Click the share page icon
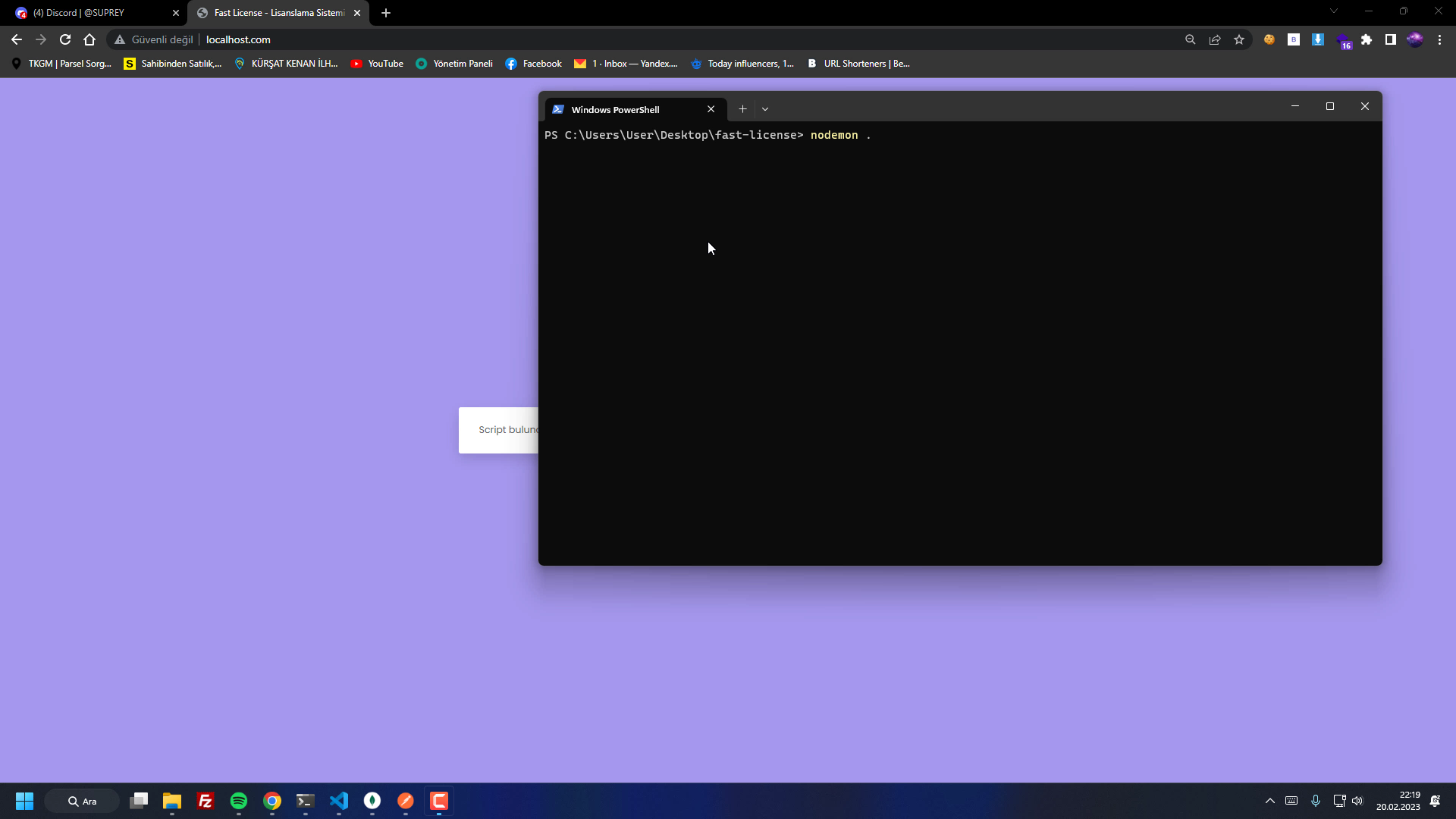 (1215, 39)
